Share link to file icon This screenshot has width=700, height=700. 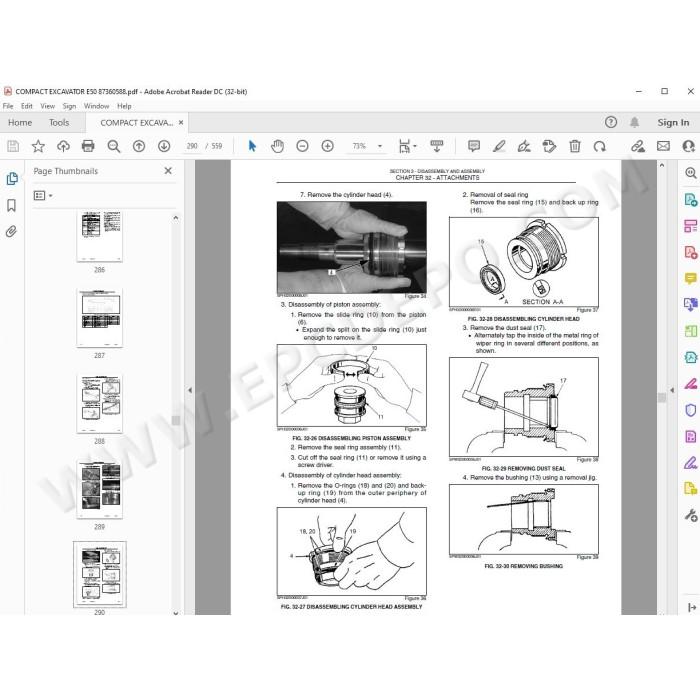coord(638,146)
